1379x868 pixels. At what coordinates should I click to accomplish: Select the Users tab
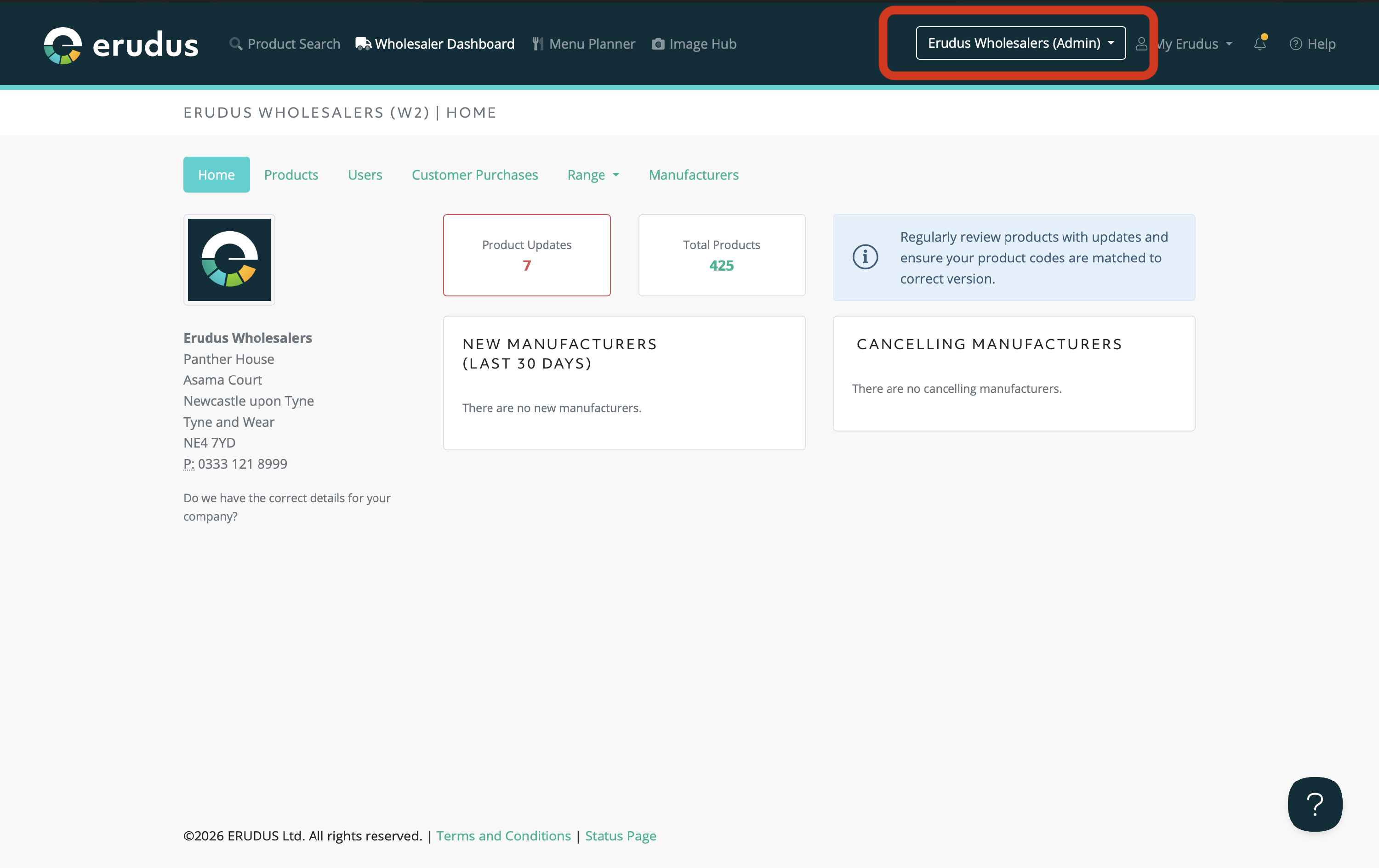[x=365, y=175]
